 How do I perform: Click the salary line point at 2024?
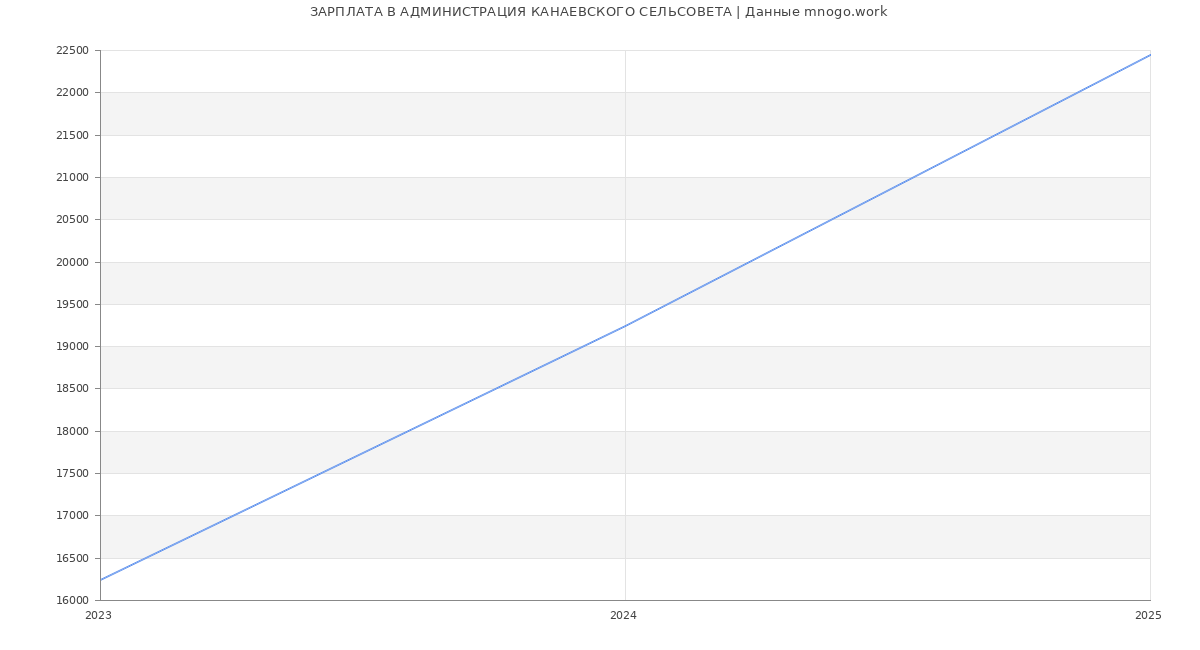point(625,326)
